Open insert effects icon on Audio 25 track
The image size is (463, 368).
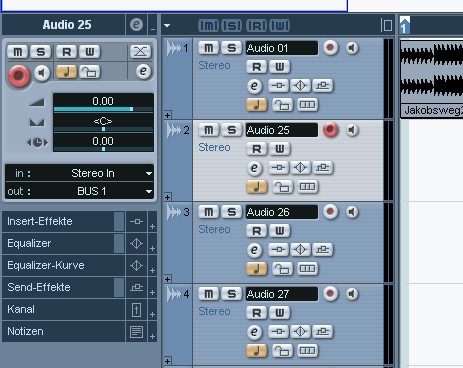click(278, 168)
